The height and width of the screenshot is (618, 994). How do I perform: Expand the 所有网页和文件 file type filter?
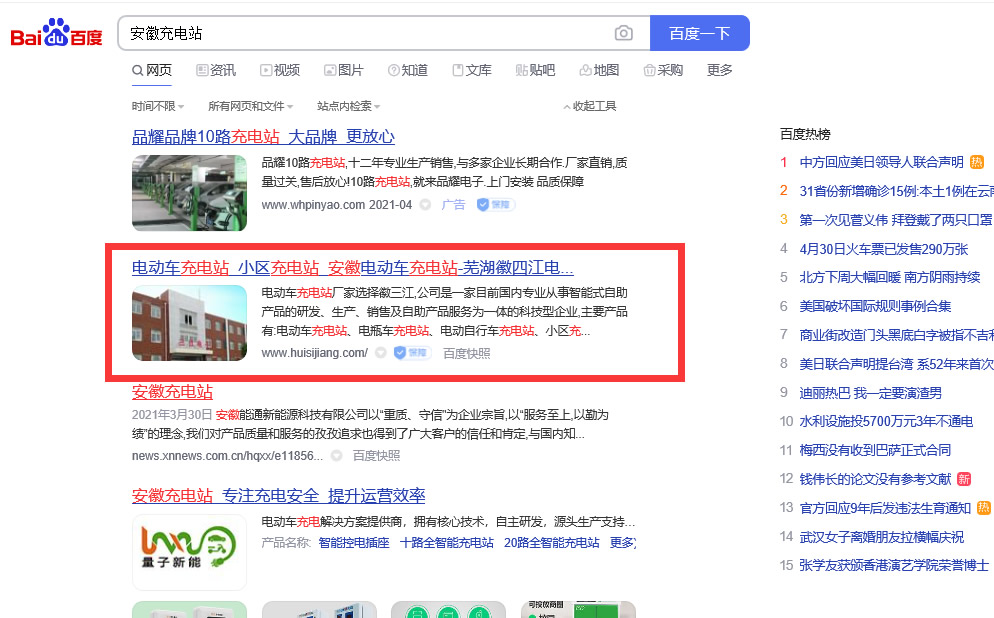coord(250,106)
